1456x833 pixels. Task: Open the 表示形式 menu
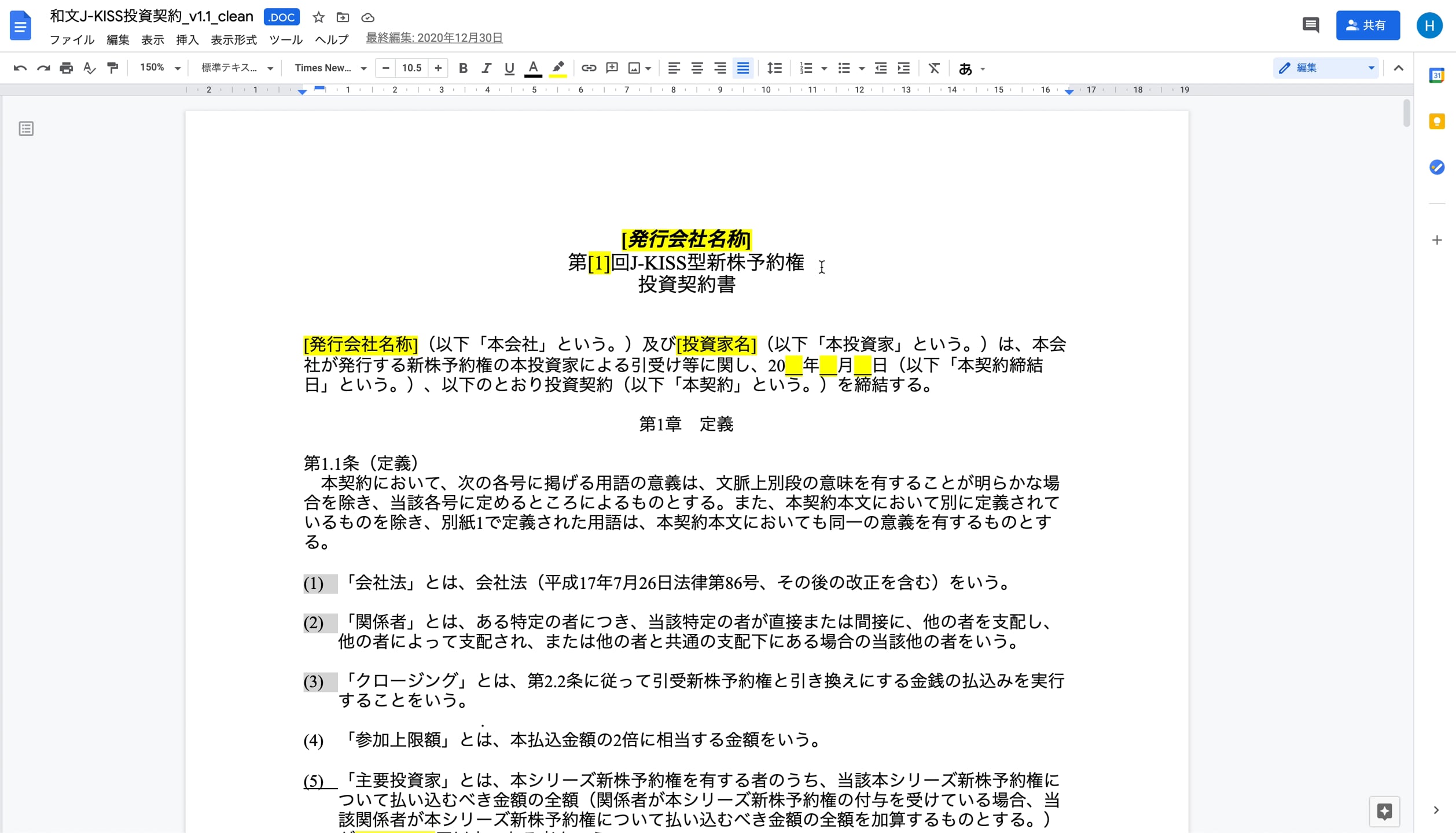(233, 39)
